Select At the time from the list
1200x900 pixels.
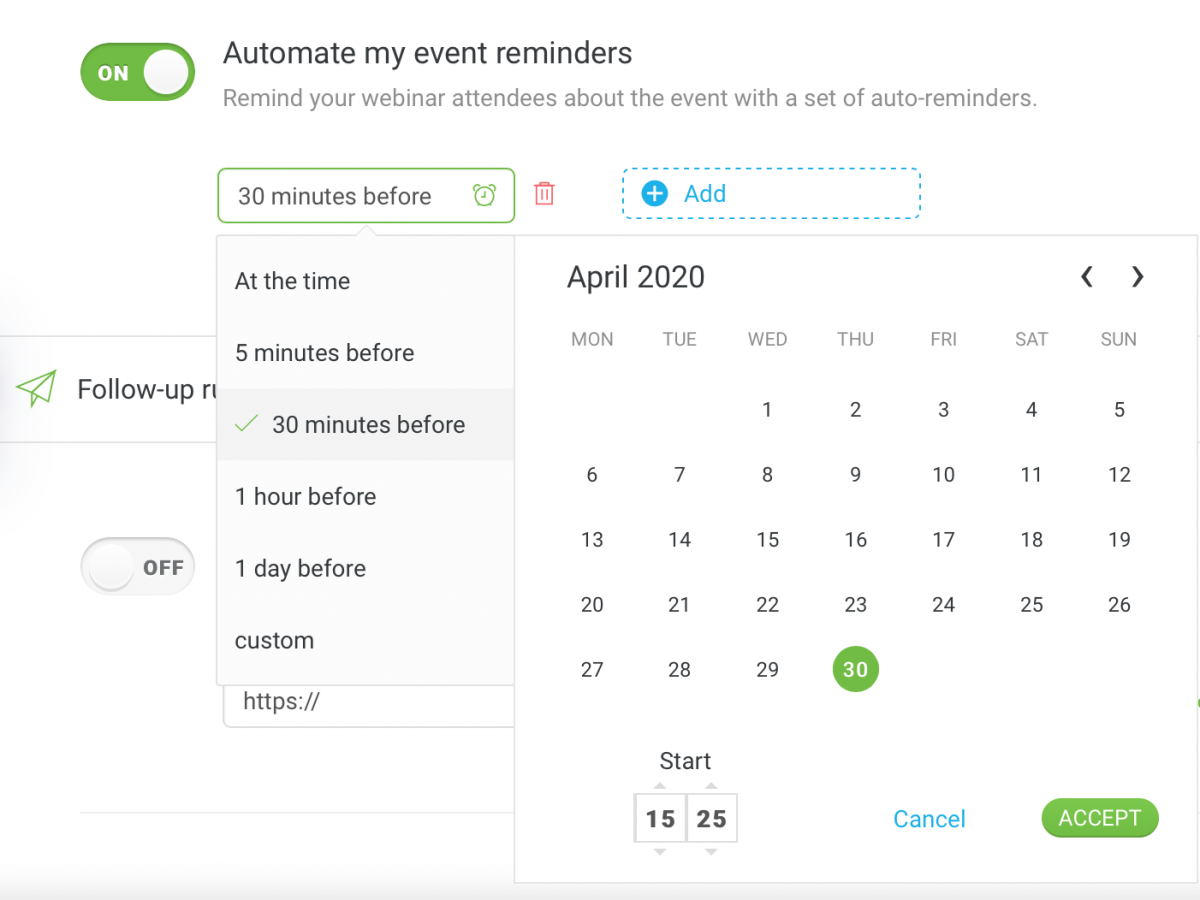point(292,281)
